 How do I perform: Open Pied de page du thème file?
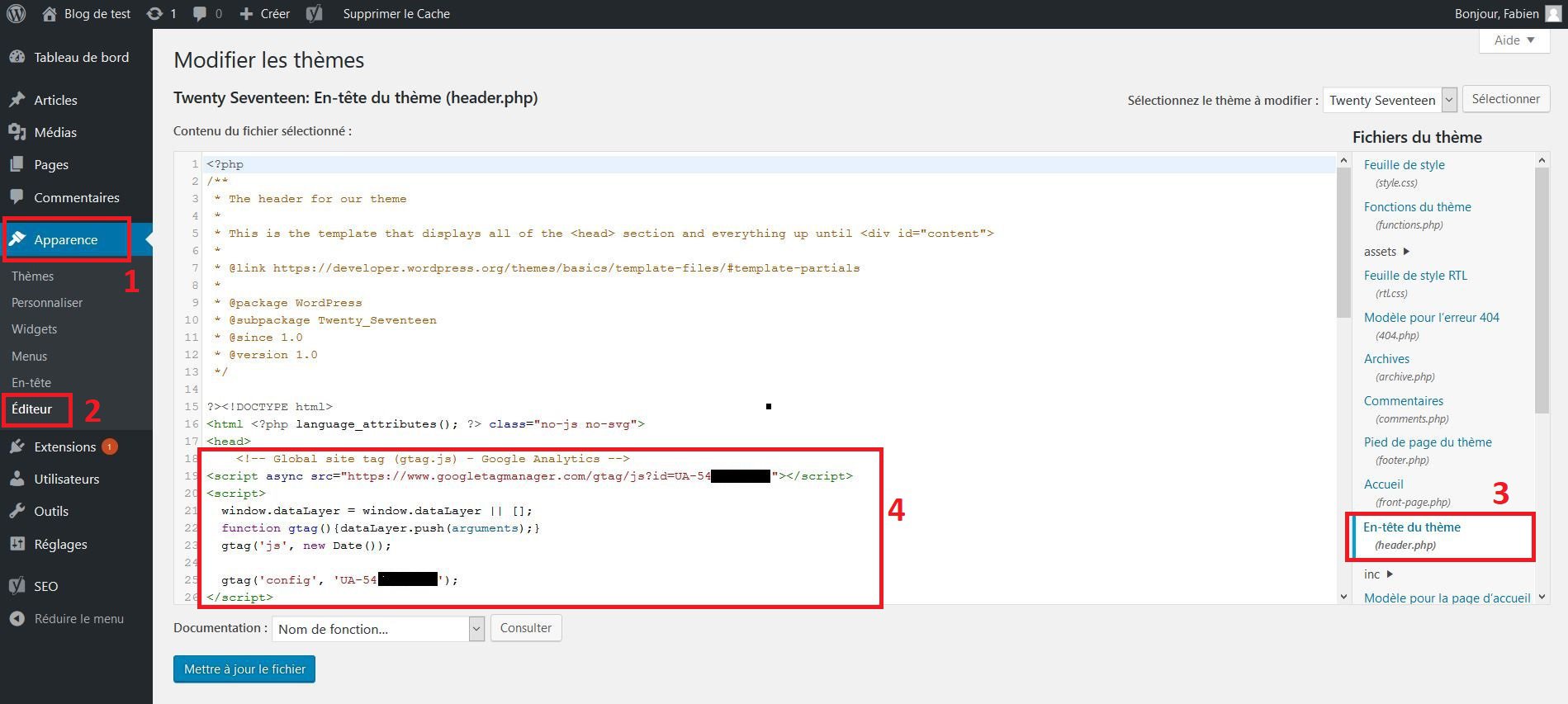pos(1428,442)
